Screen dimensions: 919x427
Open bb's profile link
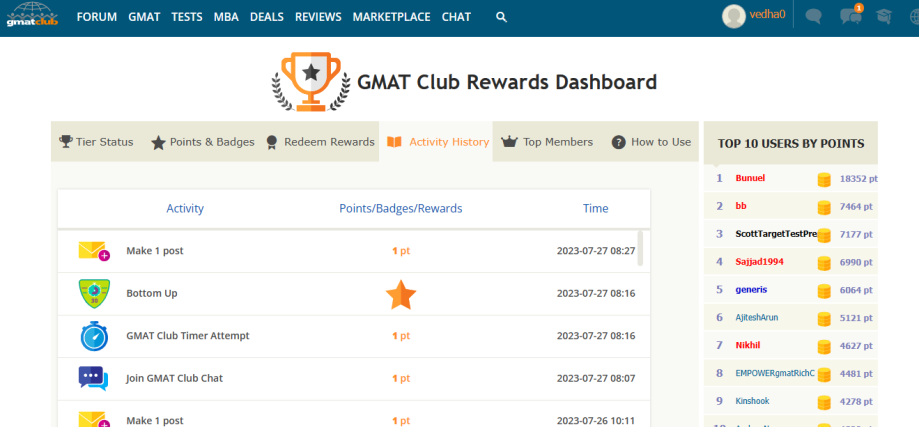[x=741, y=206]
